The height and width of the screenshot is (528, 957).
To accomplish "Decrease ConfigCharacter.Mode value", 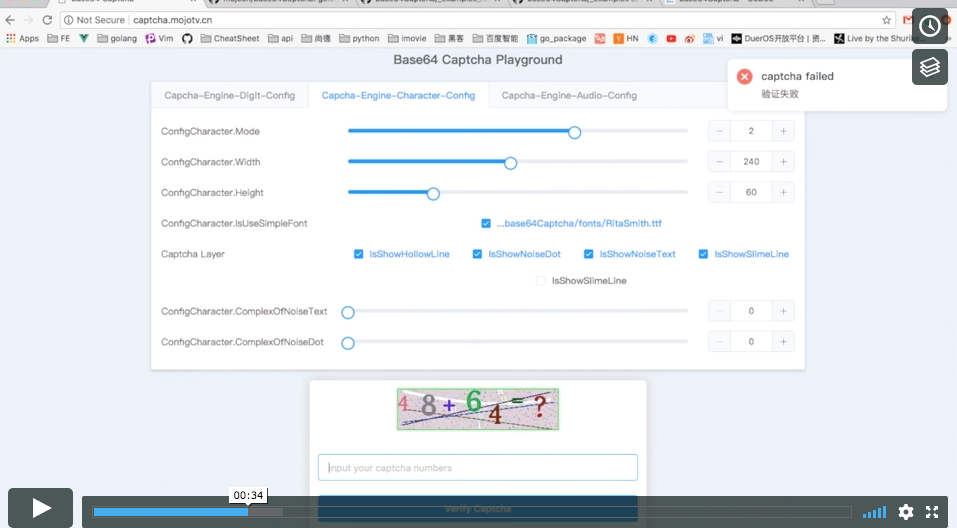I will (x=720, y=131).
